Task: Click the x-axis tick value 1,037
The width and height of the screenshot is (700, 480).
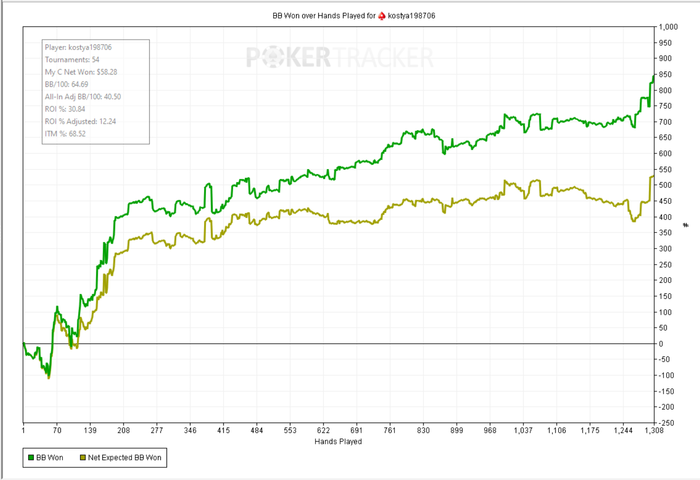Action: click(523, 430)
